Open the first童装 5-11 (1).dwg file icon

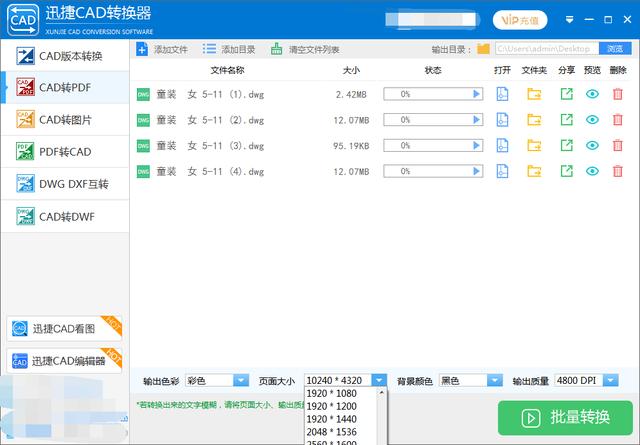(503, 94)
